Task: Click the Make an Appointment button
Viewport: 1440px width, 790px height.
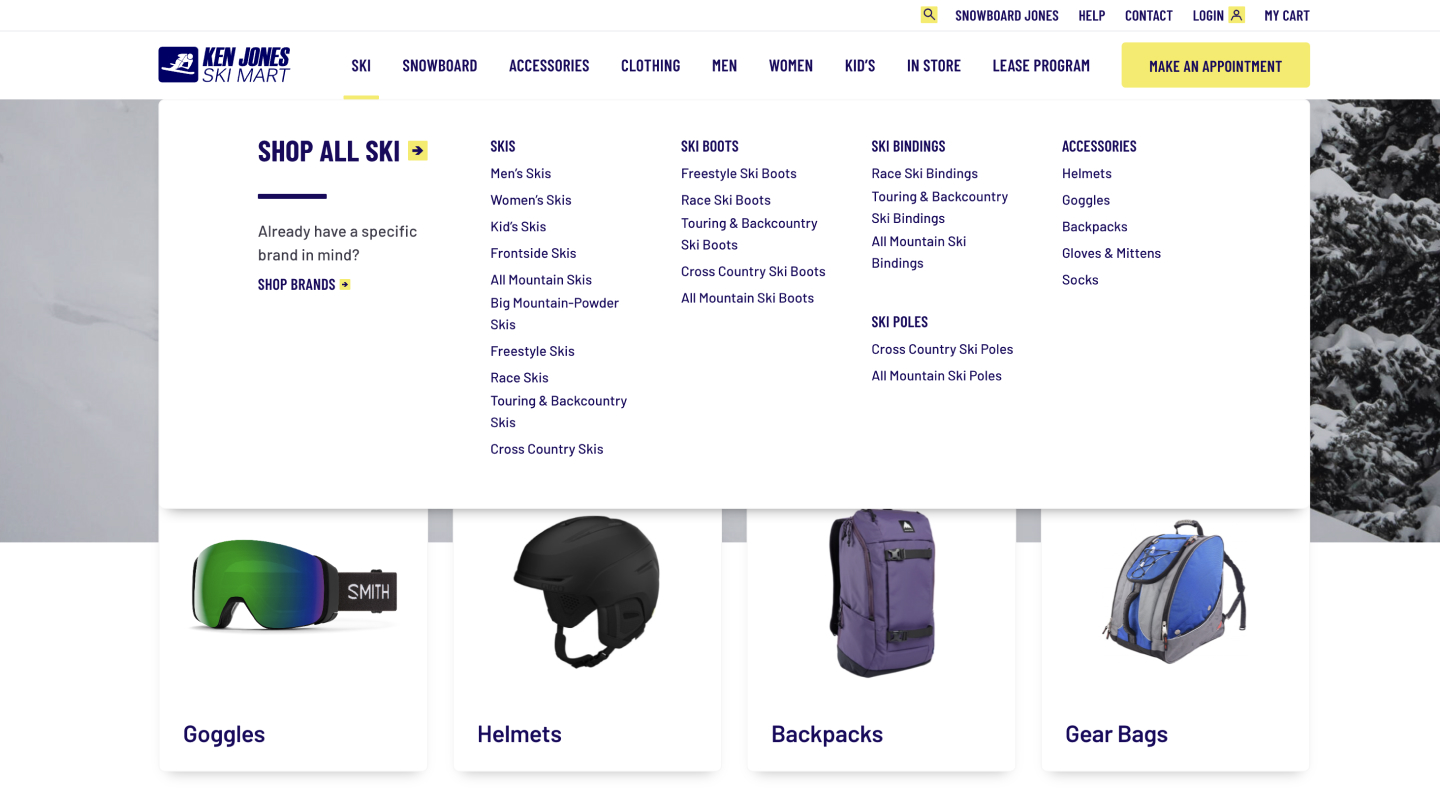Action: pos(1215,65)
